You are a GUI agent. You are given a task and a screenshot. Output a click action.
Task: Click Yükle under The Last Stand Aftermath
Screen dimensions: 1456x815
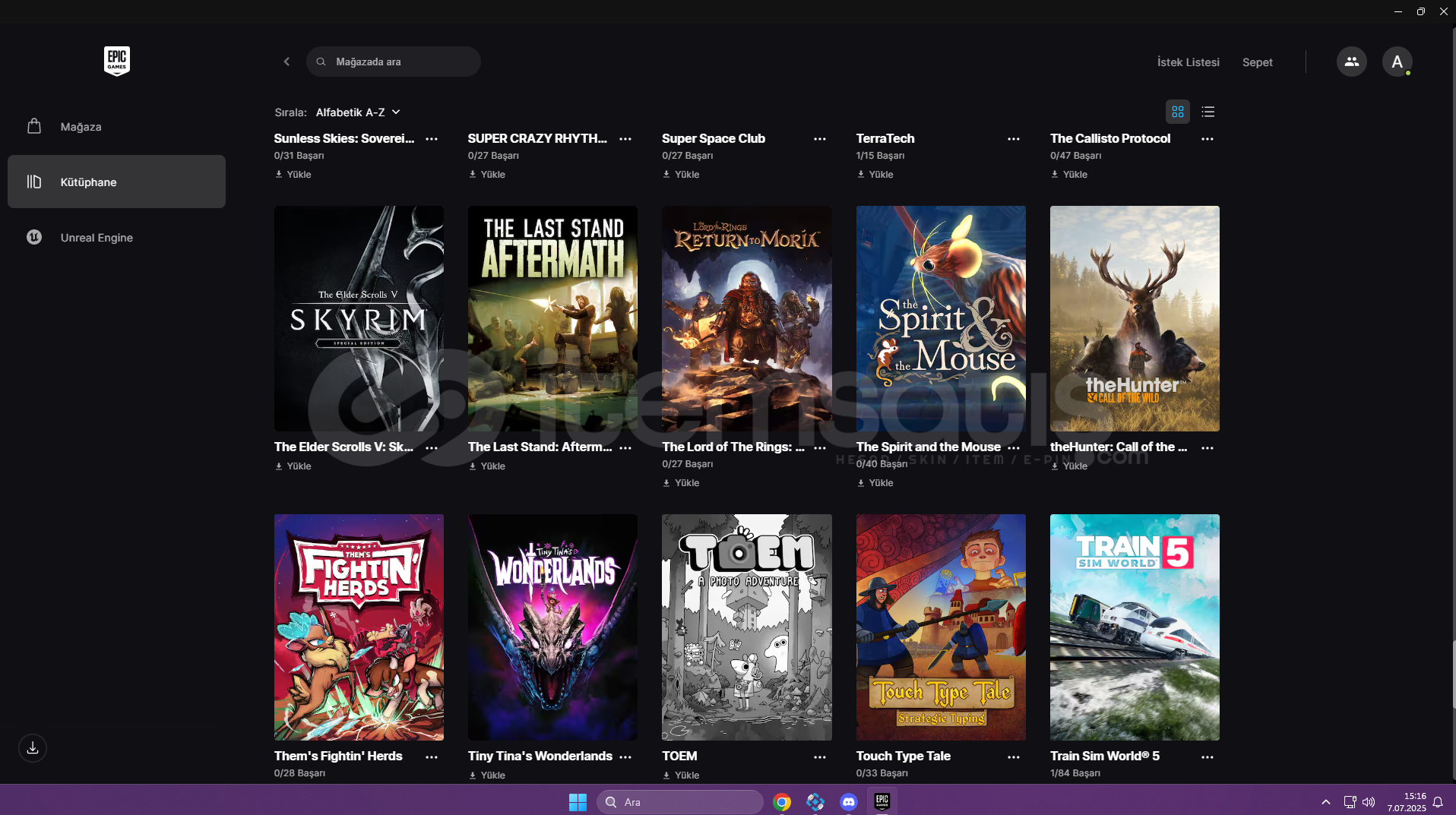pyautogui.click(x=487, y=466)
